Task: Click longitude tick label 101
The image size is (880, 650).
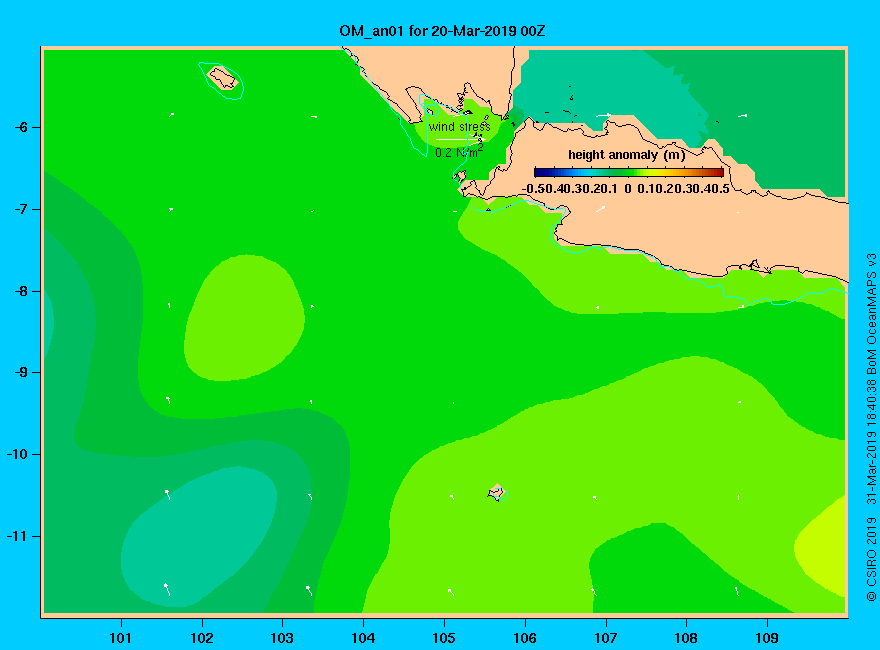Action: (121, 638)
